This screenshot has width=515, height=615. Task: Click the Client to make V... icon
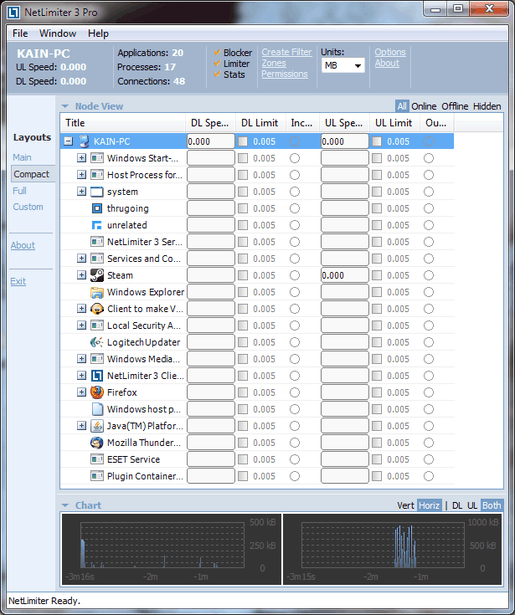[97, 309]
